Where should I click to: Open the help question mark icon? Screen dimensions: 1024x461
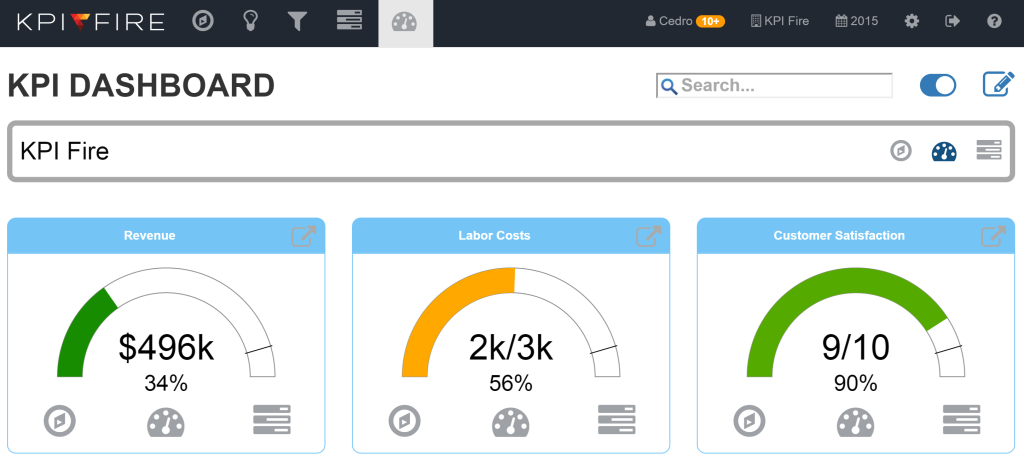[x=993, y=21]
